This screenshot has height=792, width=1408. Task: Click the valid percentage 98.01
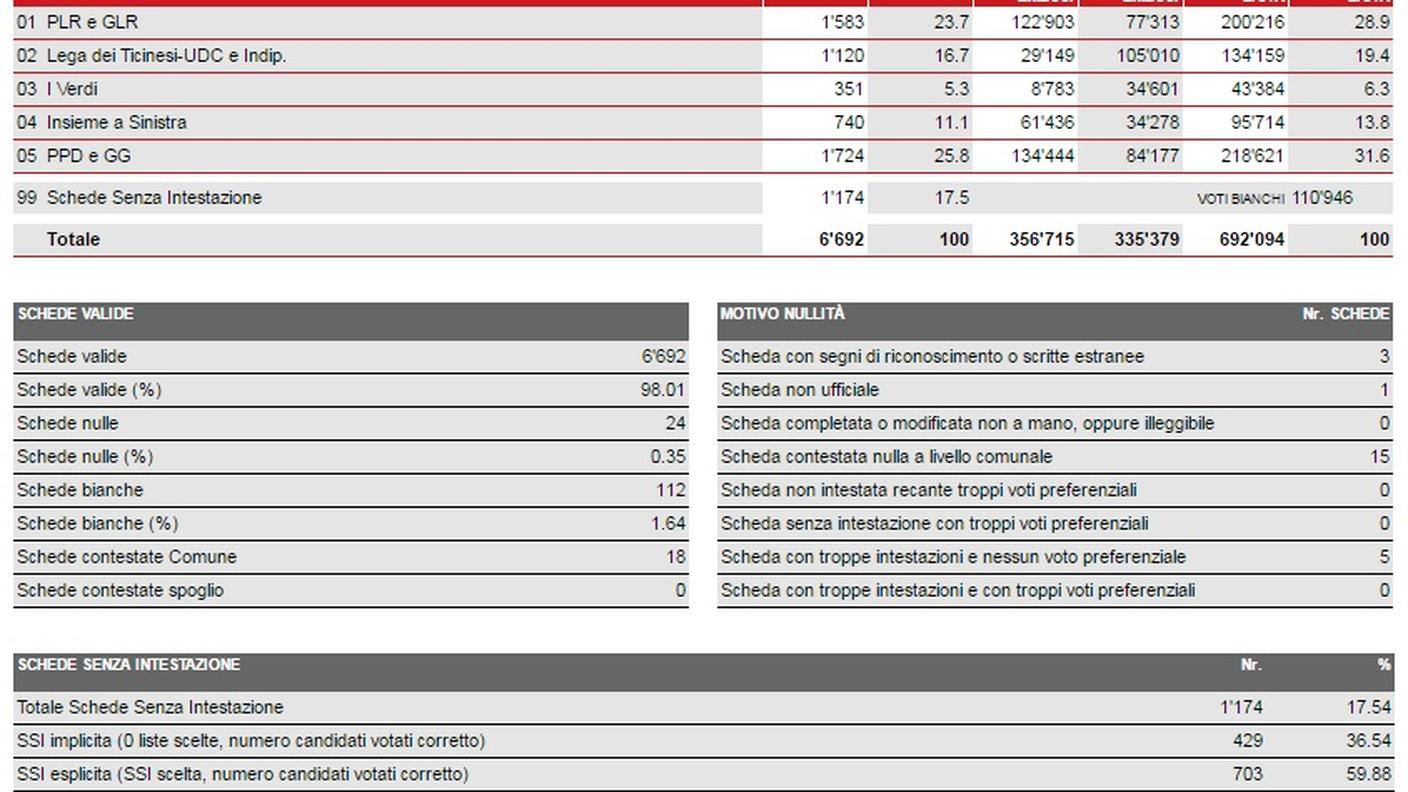click(x=663, y=390)
